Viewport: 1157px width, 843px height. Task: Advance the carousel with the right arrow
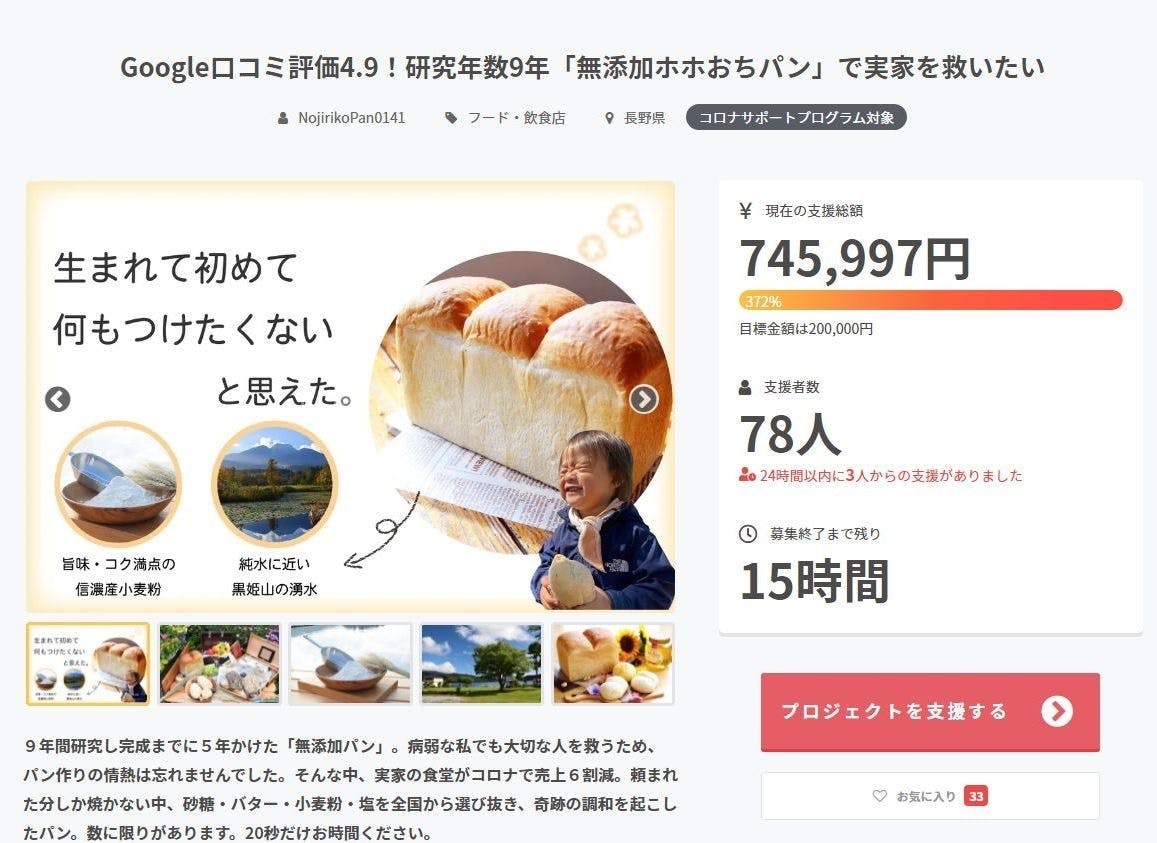(x=643, y=399)
